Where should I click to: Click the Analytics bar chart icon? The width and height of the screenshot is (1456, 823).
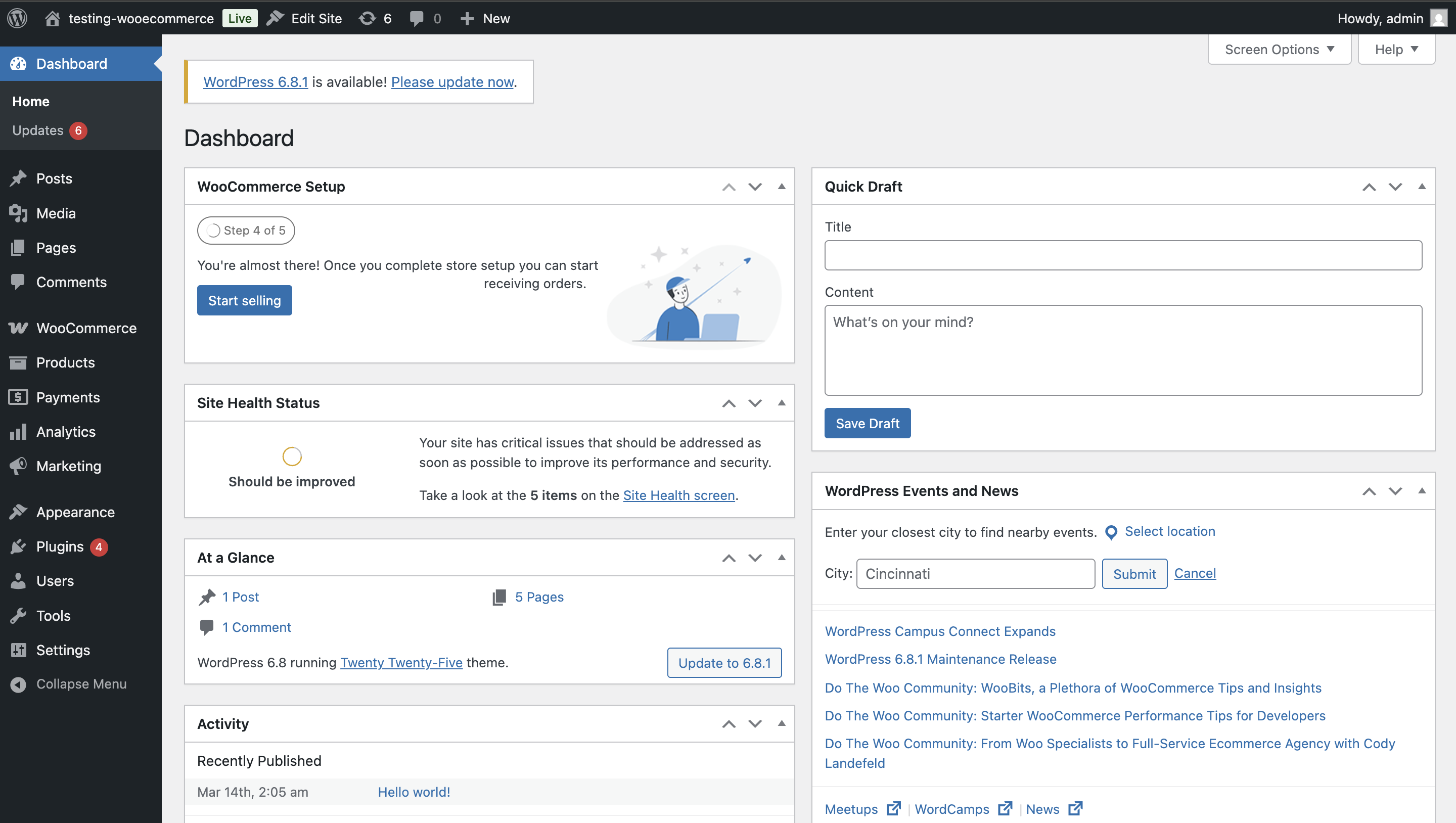pyautogui.click(x=18, y=431)
